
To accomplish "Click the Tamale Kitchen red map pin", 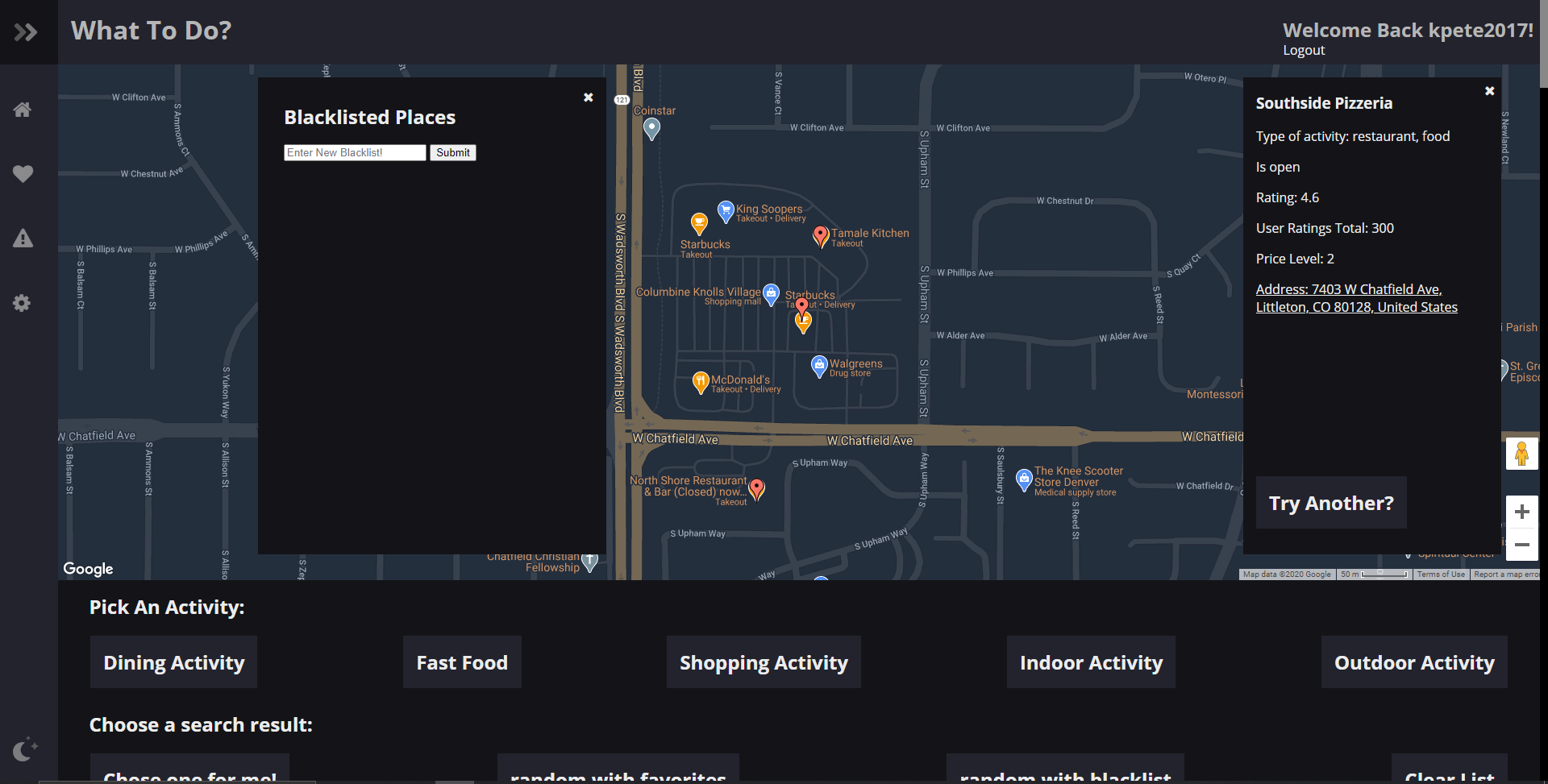I will pyautogui.click(x=821, y=236).
